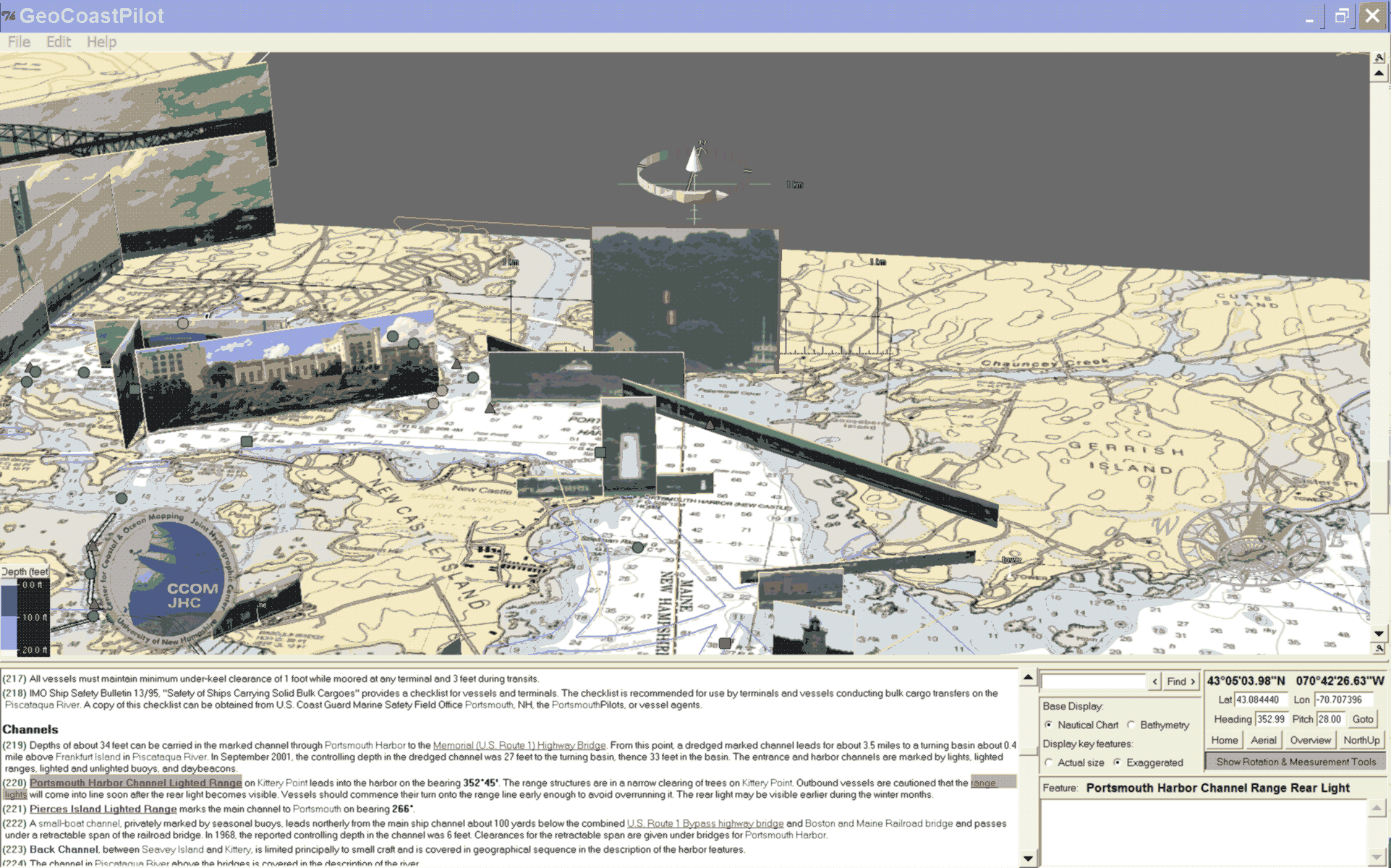Click the find previous arrow button
1391x868 pixels.
(x=1155, y=681)
